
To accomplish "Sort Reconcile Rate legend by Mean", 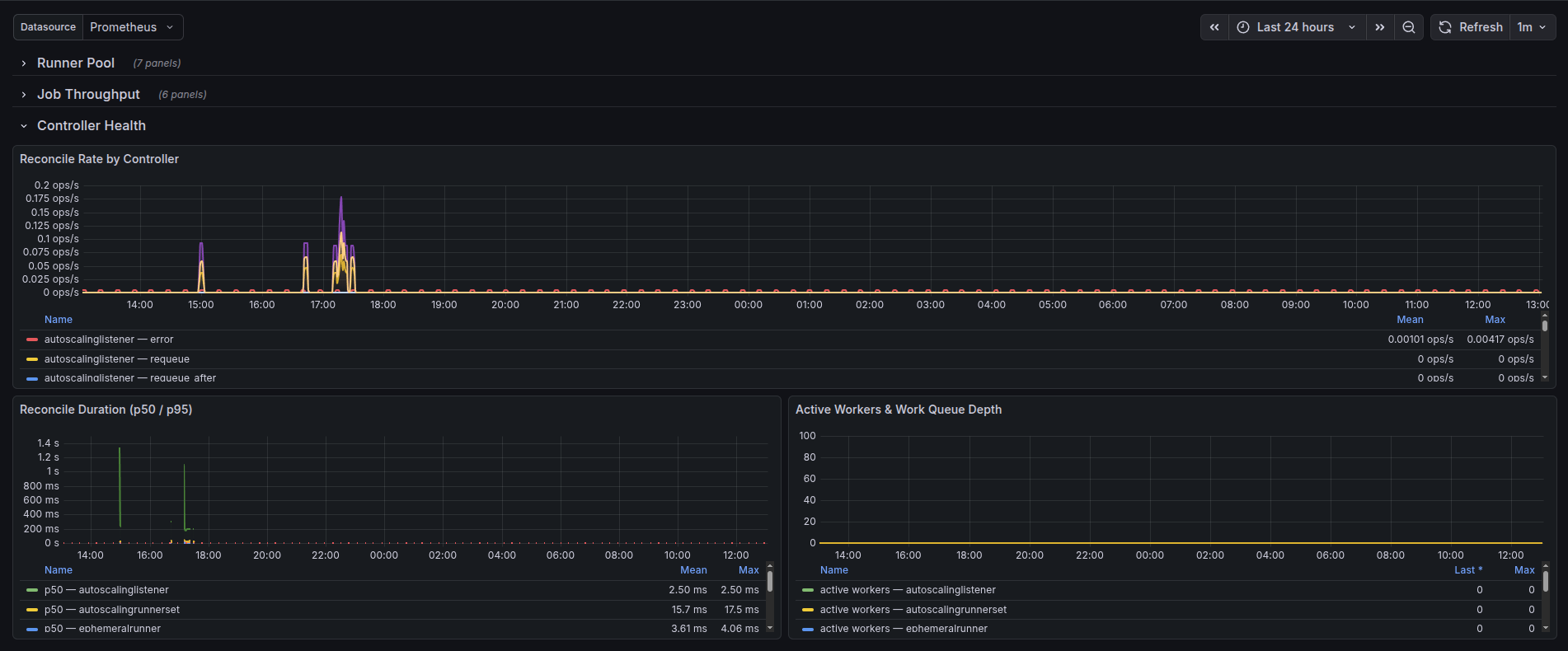I will click(x=1410, y=320).
